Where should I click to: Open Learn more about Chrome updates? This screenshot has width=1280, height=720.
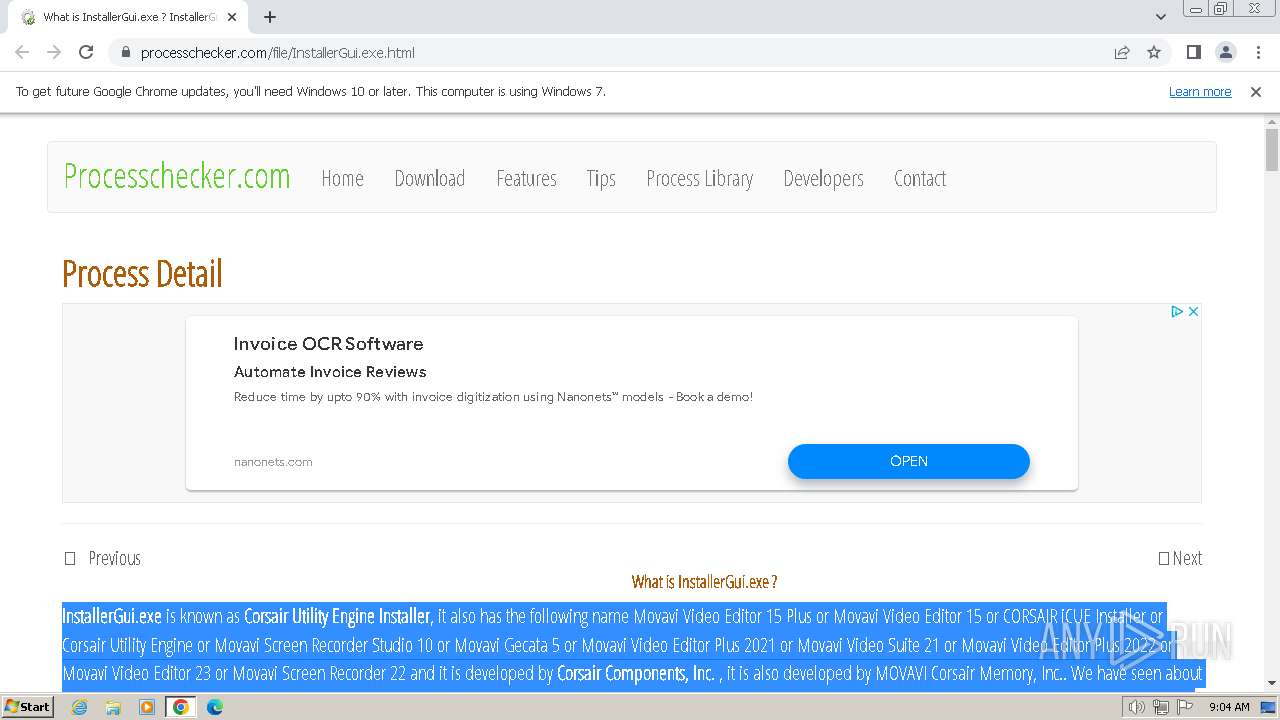click(1200, 91)
